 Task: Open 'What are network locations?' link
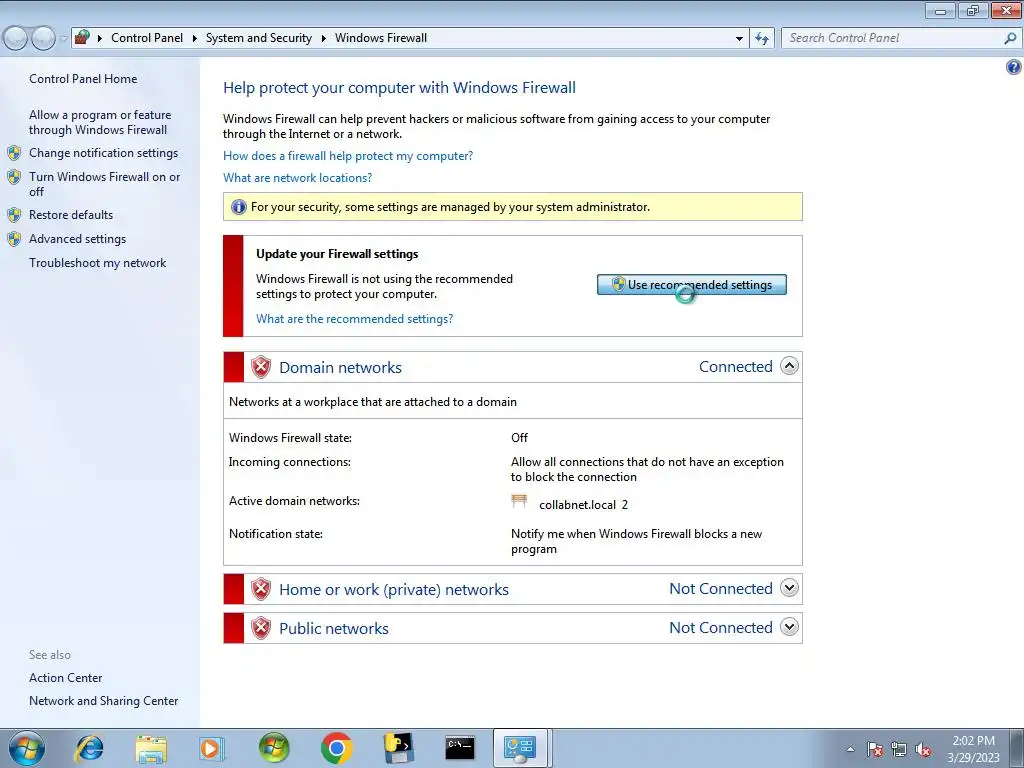coord(297,178)
